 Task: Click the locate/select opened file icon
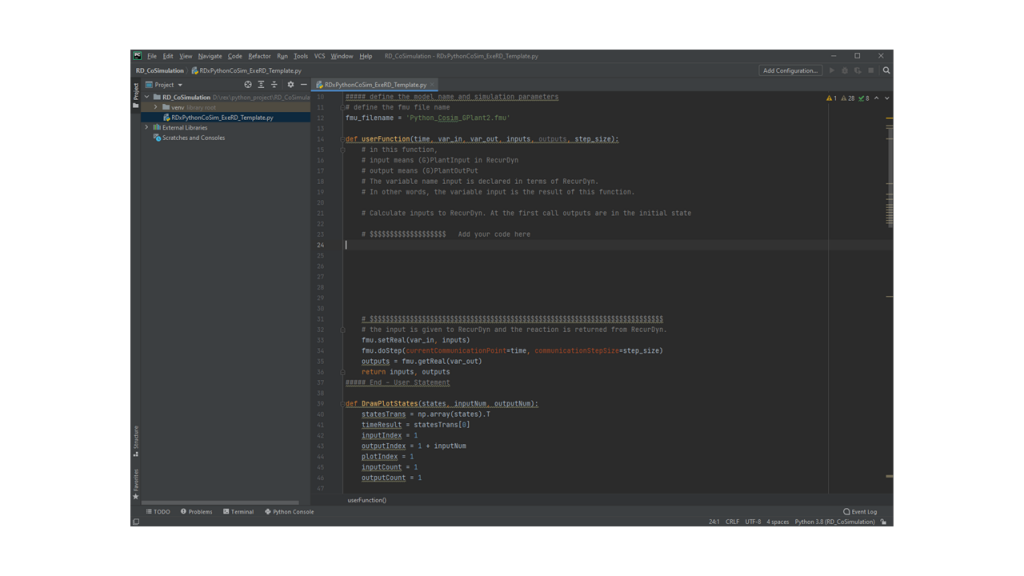(248, 85)
